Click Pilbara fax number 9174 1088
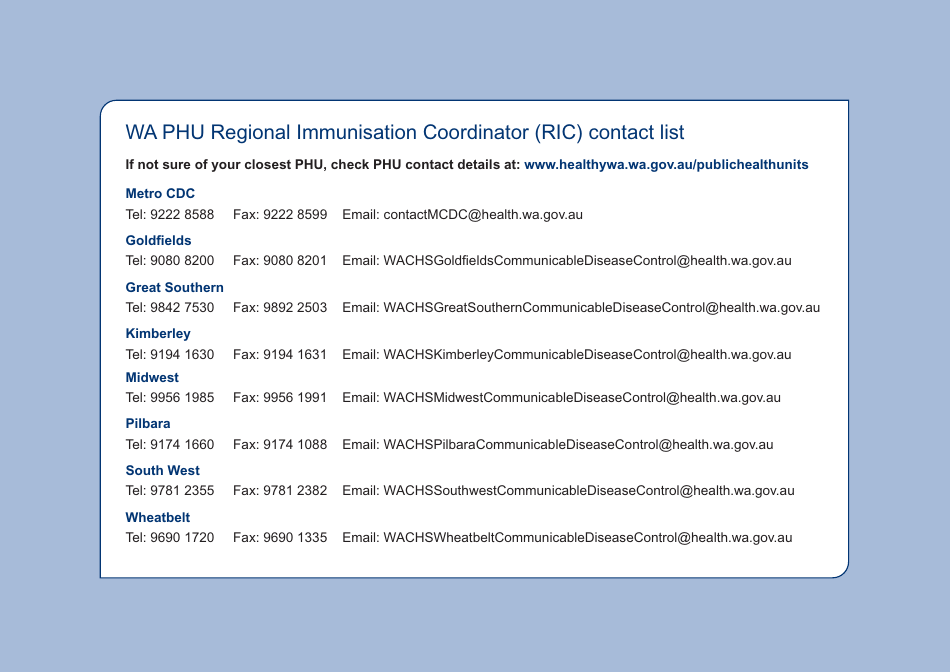950x672 pixels. 294,444
